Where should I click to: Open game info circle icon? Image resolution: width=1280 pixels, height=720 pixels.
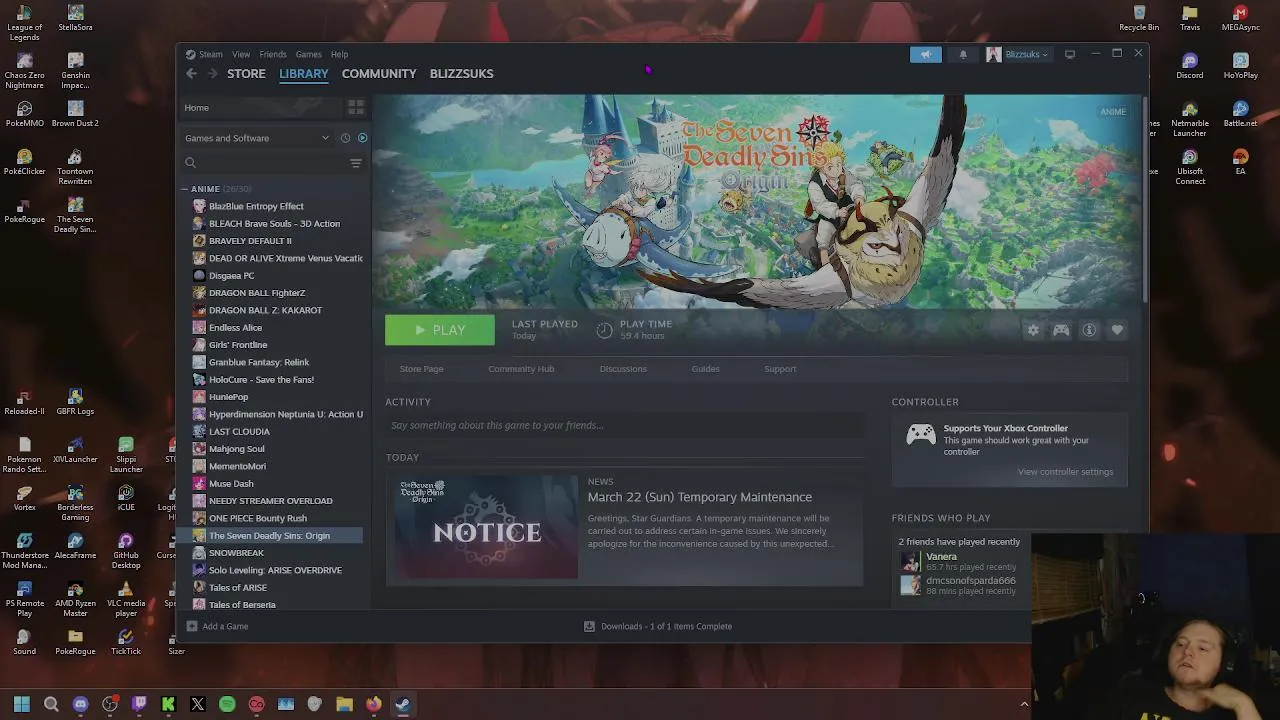click(x=1089, y=330)
